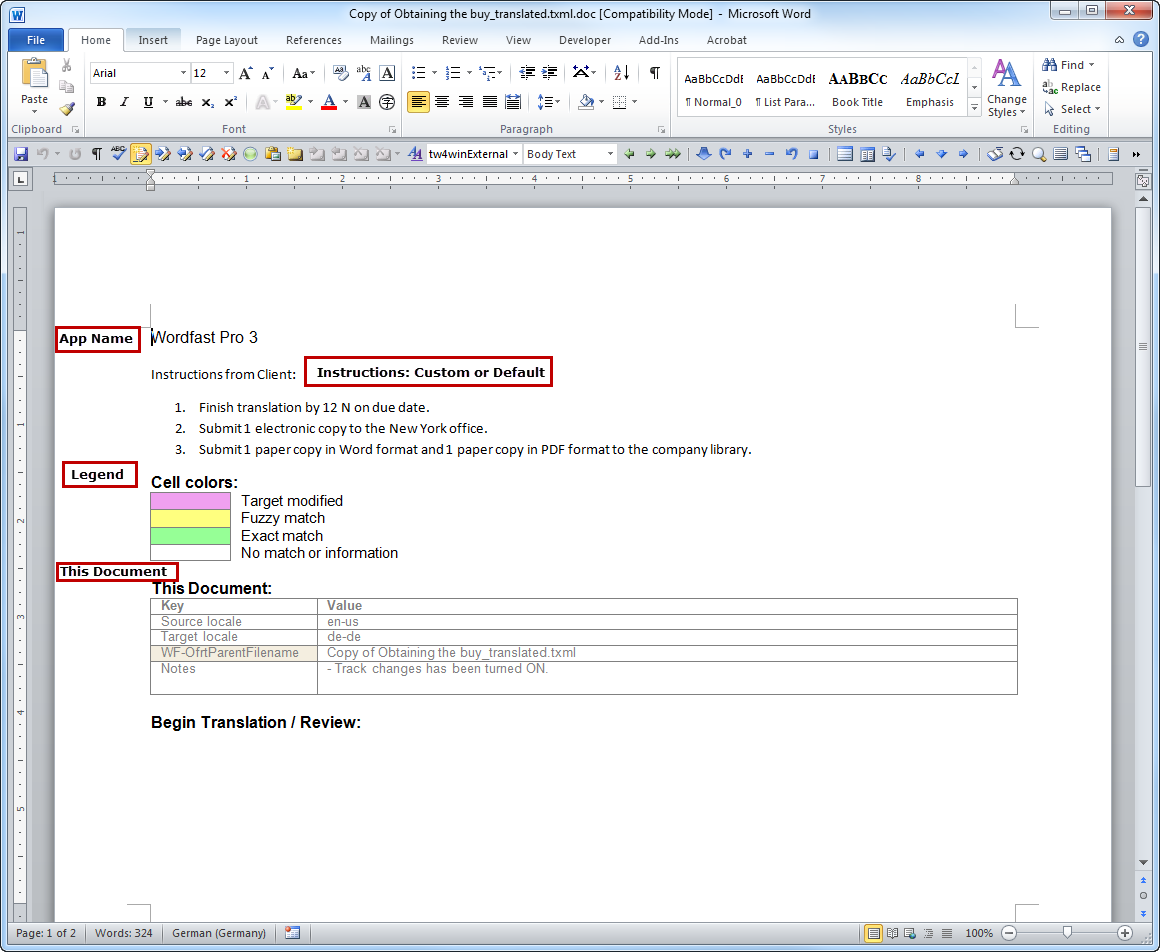Apply the red font color
This screenshot has width=1160, height=952.
(x=329, y=102)
